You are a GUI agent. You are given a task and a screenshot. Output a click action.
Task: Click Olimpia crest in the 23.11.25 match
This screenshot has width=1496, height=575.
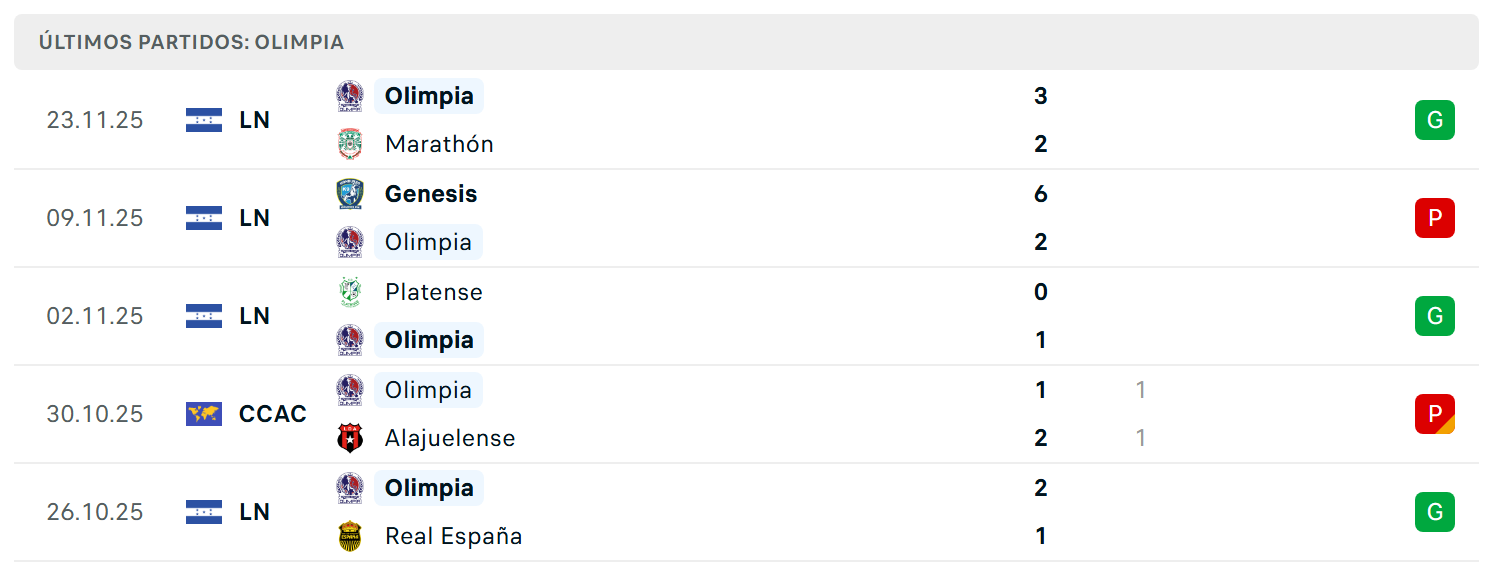click(x=350, y=96)
